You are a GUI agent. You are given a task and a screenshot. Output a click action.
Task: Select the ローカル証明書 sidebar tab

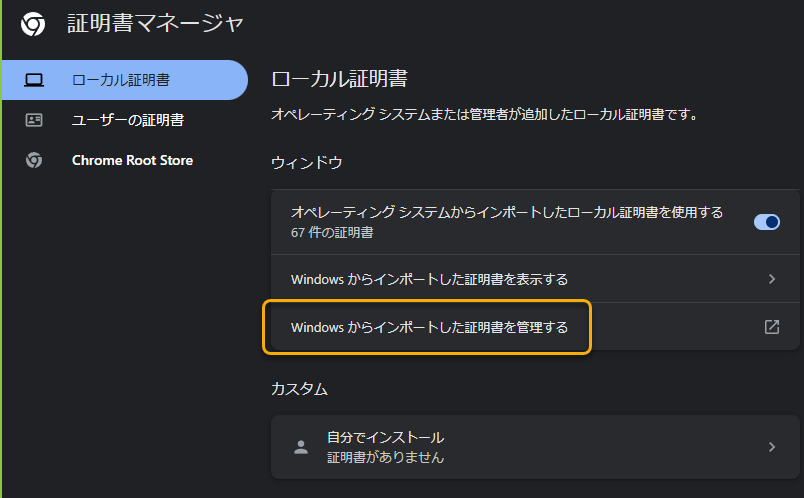(x=120, y=80)
